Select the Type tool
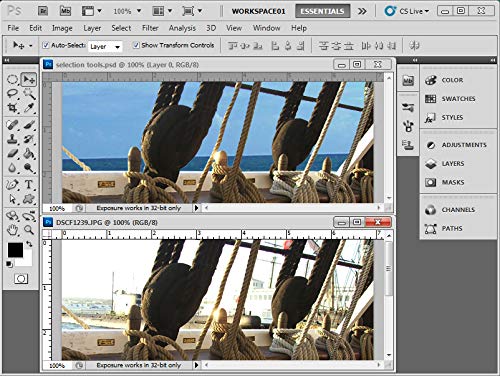Screen dimensions: 500x376 [29, 184]
